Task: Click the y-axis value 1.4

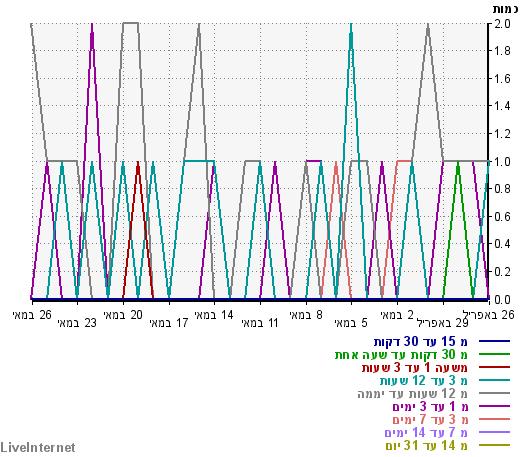Action: 502,106
